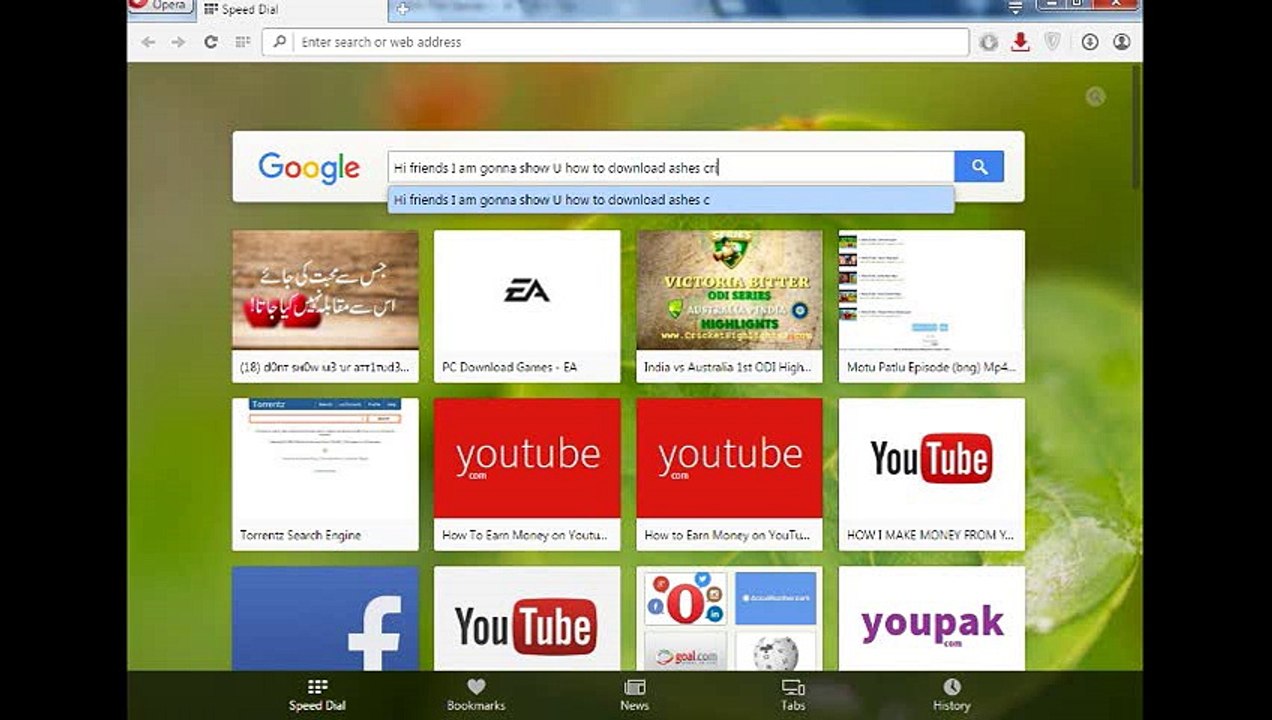Open the downloads arrow icon
The image size is (1272, 720).
point(1090,42)
